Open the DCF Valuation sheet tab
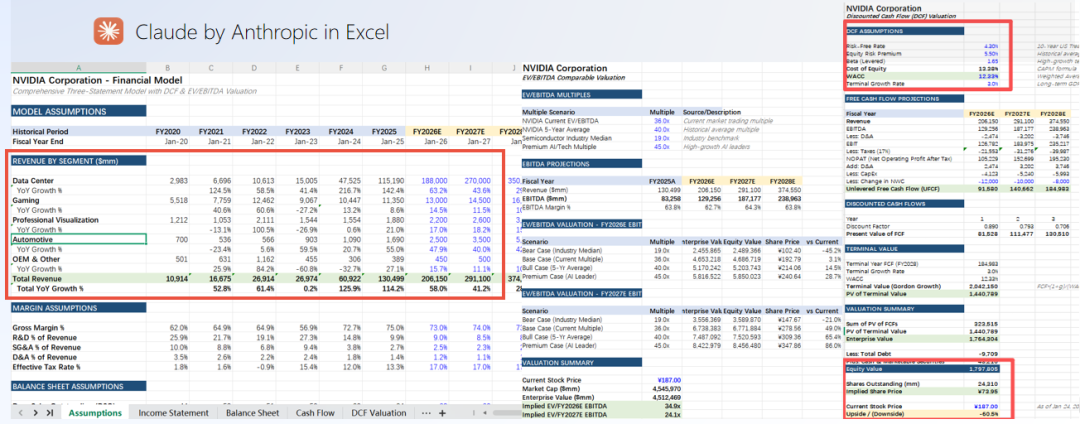Viewport: 1080px width, 424px height. (378, 413)
